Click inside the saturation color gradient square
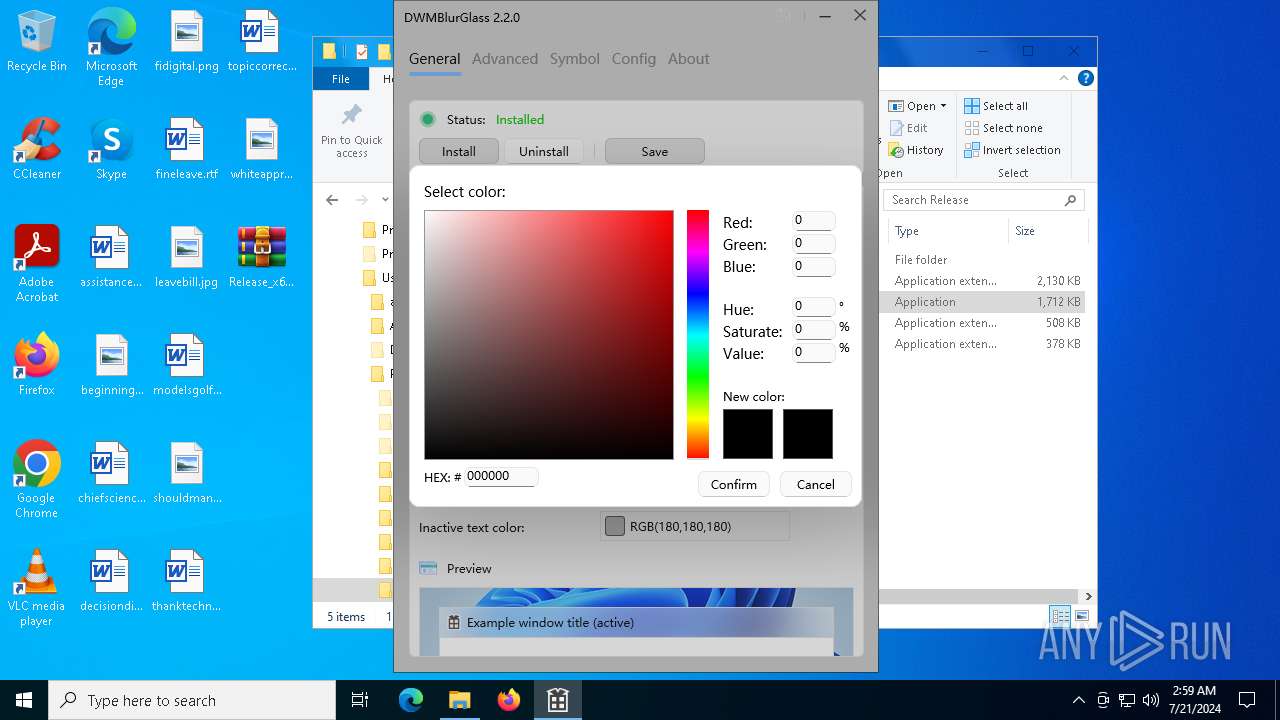This screenshot has width=1280, height=720. (548, 334)
